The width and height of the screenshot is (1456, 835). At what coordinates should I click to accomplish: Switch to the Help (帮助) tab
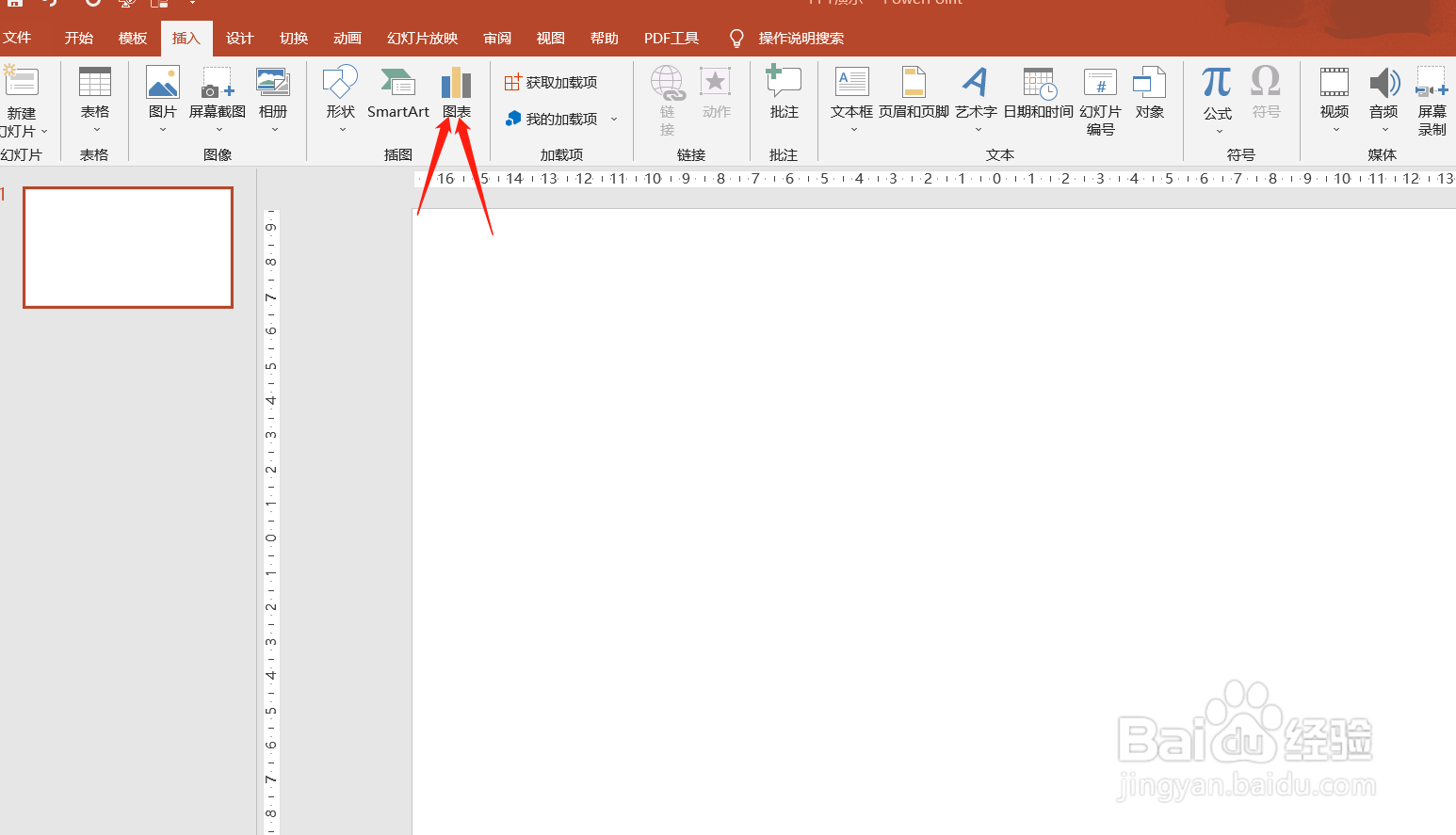[605, 39]
